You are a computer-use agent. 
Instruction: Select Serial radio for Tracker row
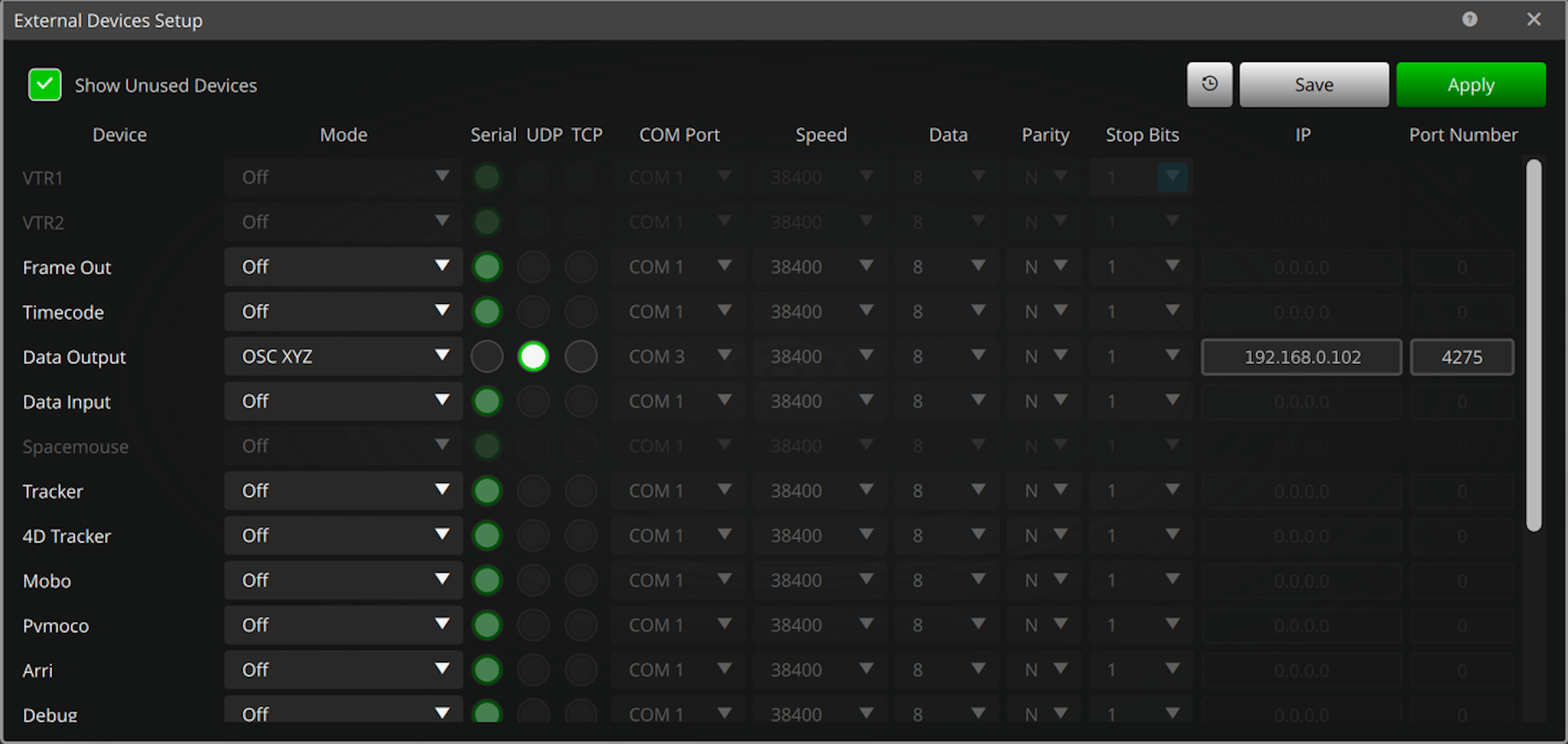pyautogui.click(x=487, y=491)
